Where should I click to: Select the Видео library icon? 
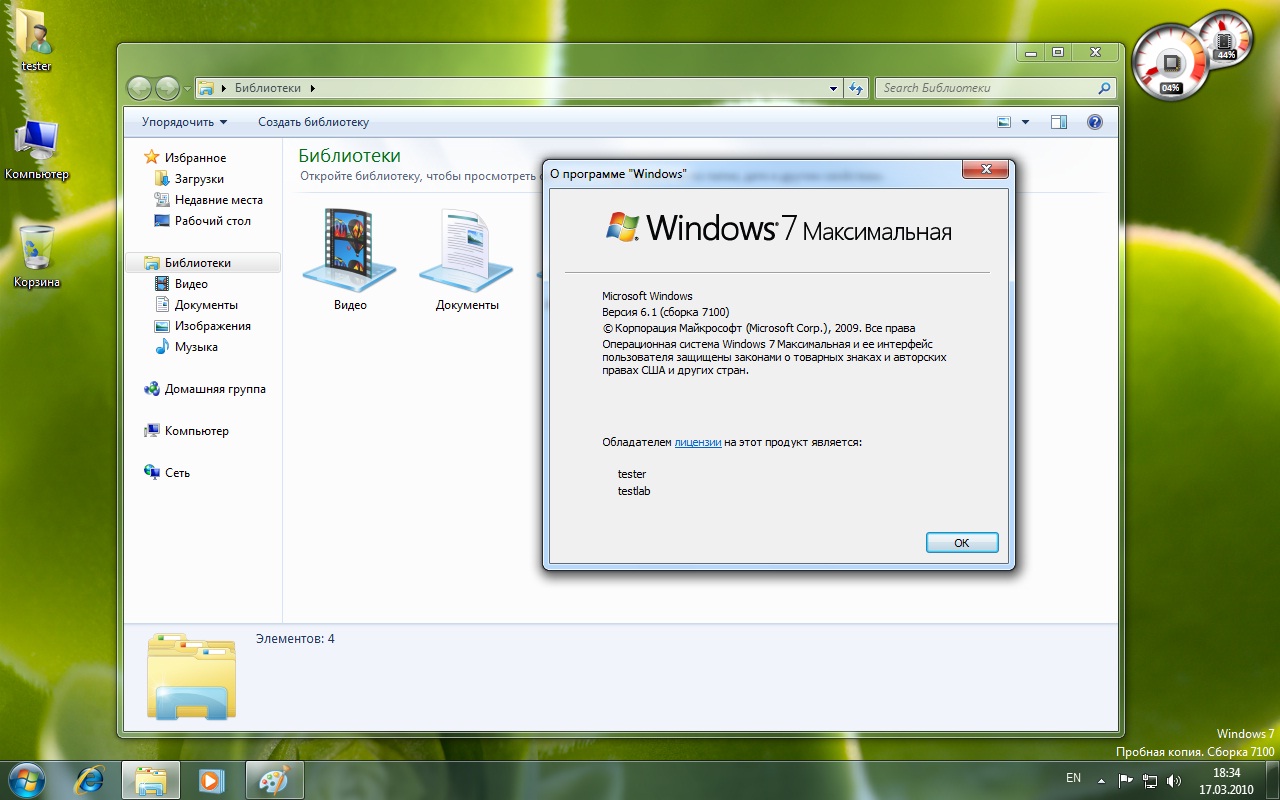coord(350,258)
